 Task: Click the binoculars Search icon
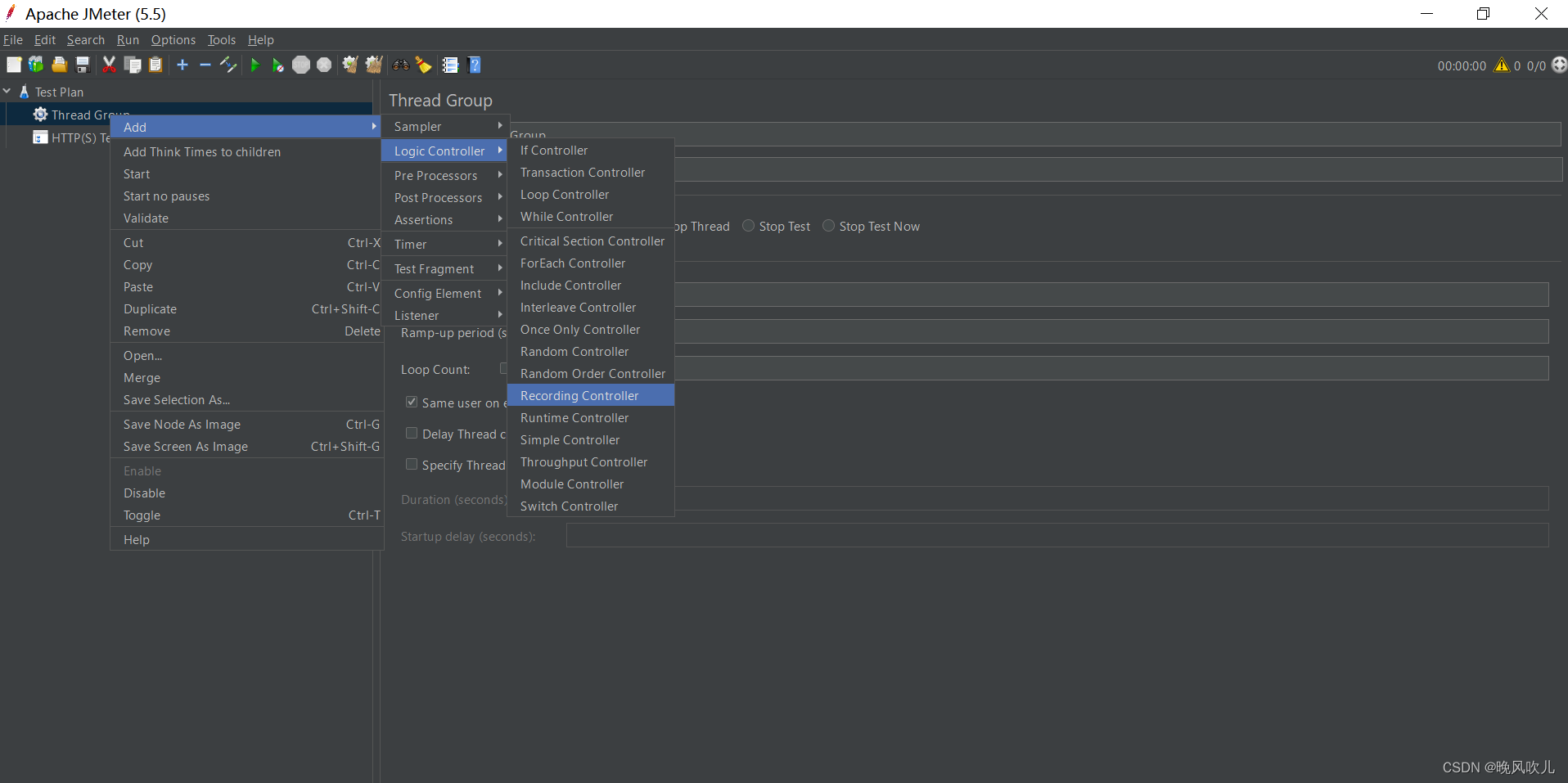(x=401, y=65)
